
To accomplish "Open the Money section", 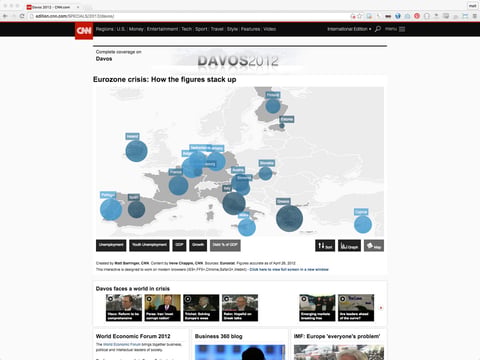I will pos(136,29).
